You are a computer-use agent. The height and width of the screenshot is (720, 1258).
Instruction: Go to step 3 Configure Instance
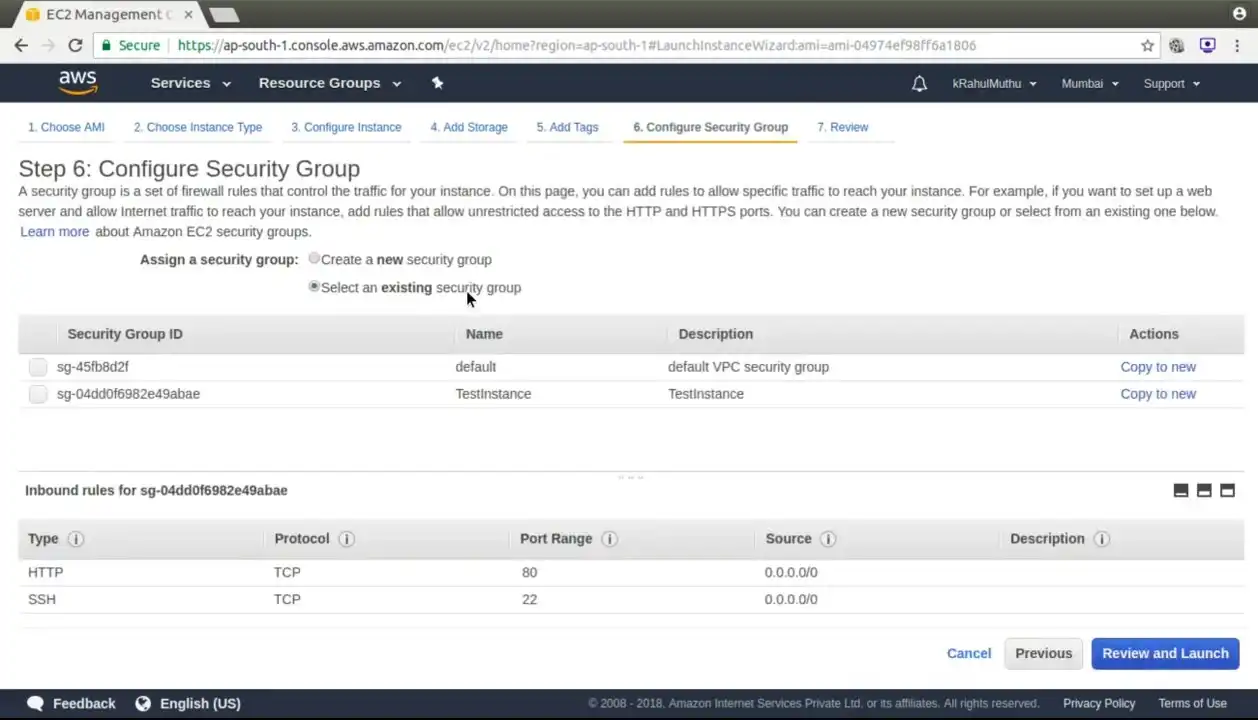tap(346, 127)
